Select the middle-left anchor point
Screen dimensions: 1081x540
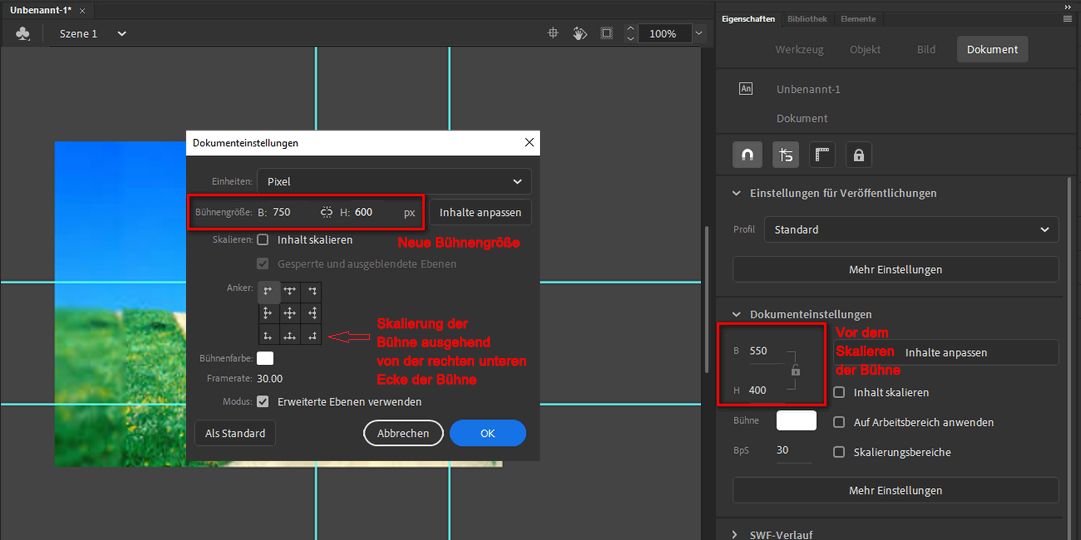(269, 314)
